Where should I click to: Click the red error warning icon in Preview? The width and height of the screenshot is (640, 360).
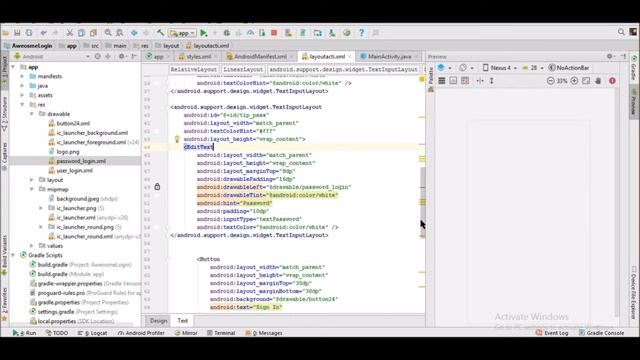coord(612,81)
